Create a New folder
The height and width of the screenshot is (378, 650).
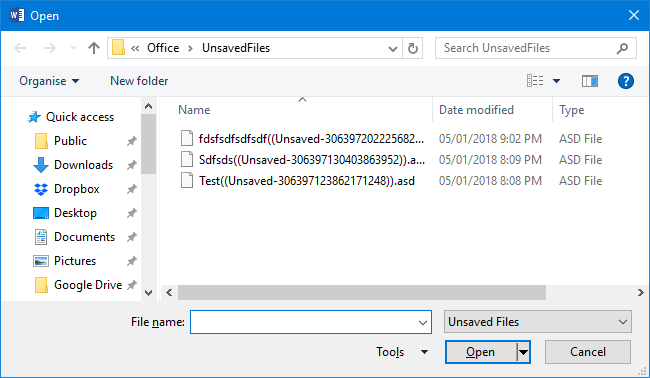click(139, 81)
